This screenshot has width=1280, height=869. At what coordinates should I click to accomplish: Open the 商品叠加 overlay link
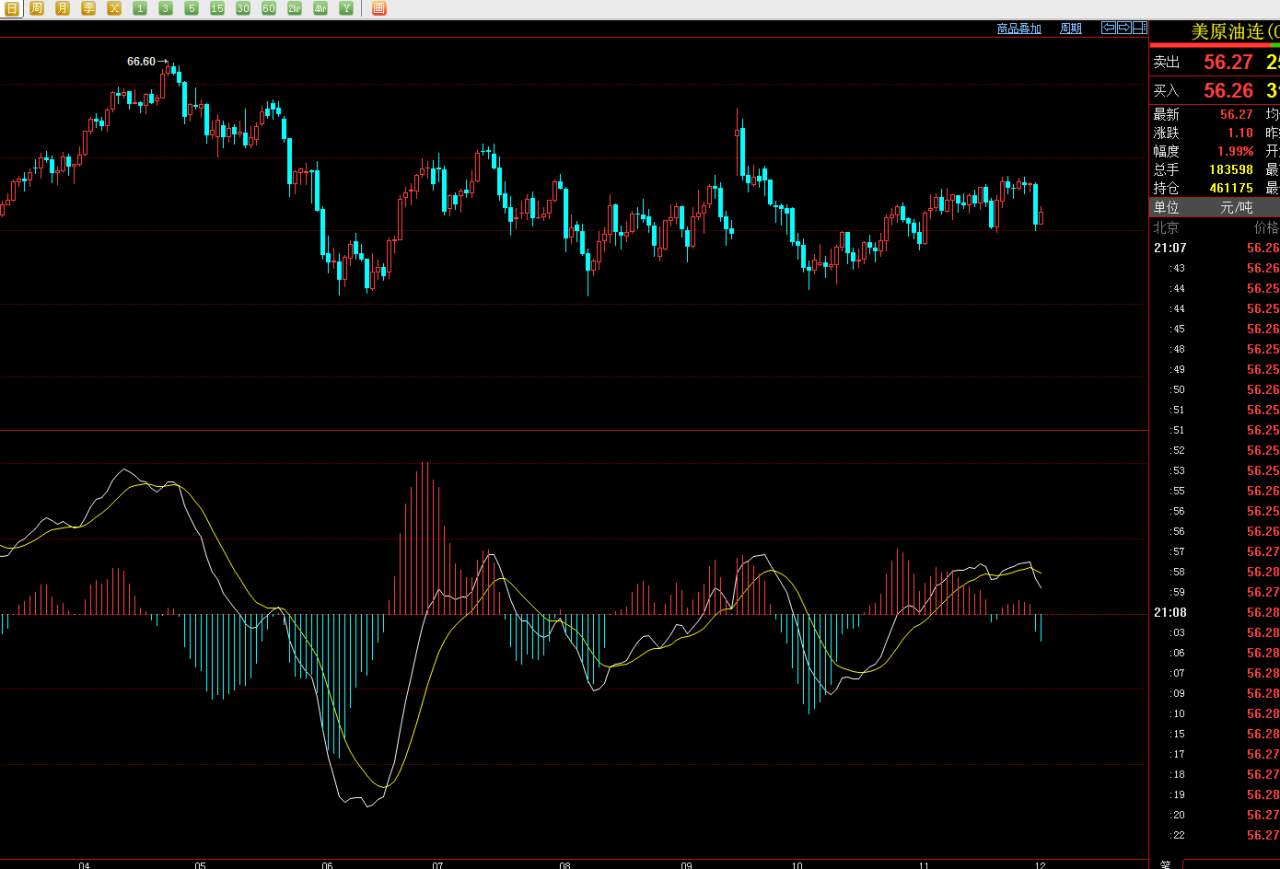click(1018, 28)
